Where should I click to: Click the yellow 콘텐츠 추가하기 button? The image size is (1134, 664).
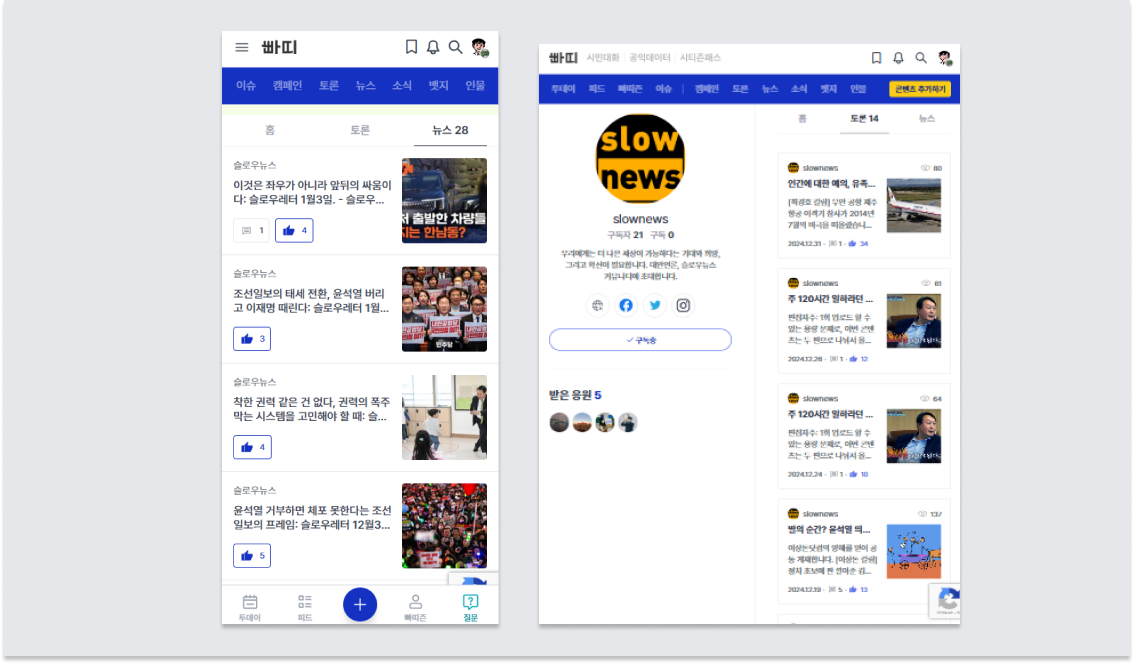click(920, 89)
